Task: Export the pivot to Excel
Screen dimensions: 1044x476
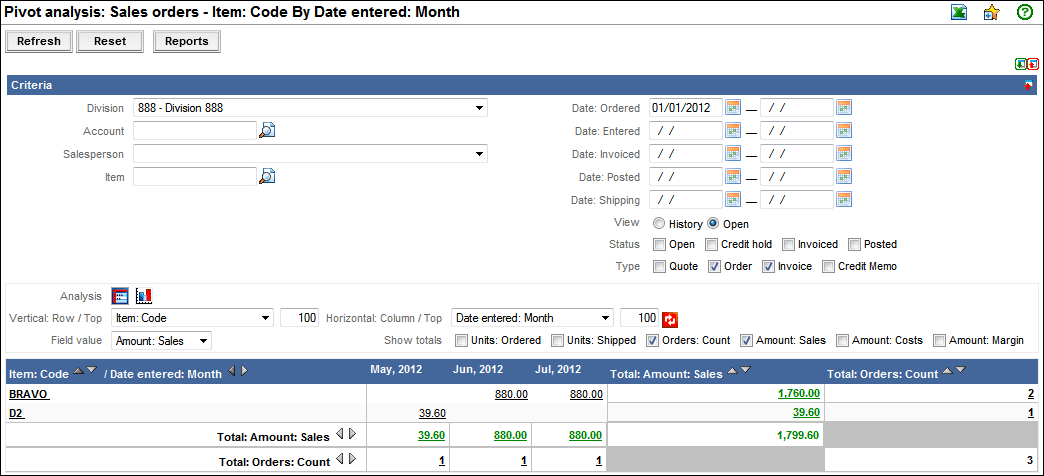Action: click(959, 13)
